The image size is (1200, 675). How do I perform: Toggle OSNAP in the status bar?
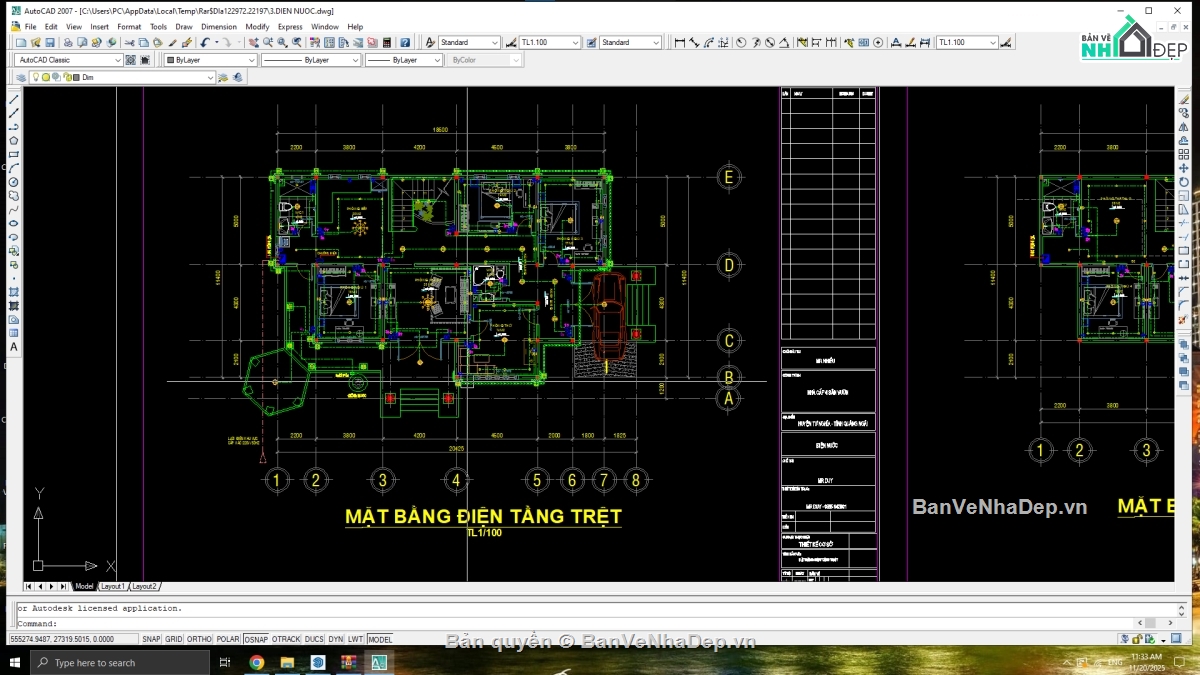256,639
